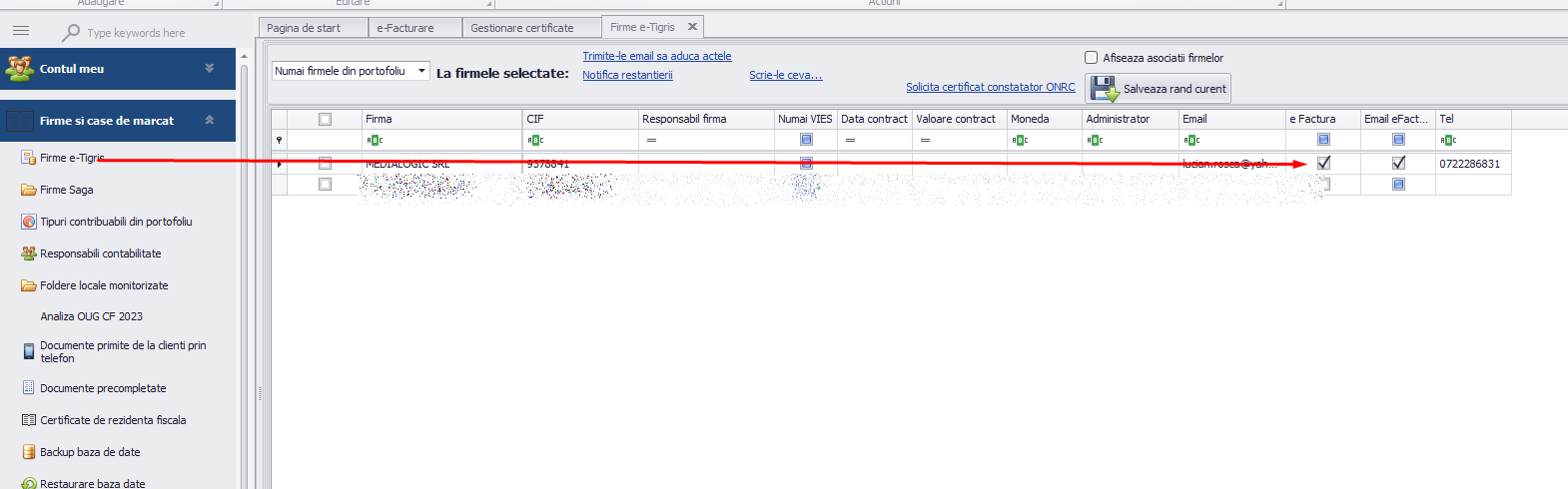Screen dimensions: 1568x489
Task: Switch to the Pagina de start tab
Action: pyautogui.click(x=314, y=28)
